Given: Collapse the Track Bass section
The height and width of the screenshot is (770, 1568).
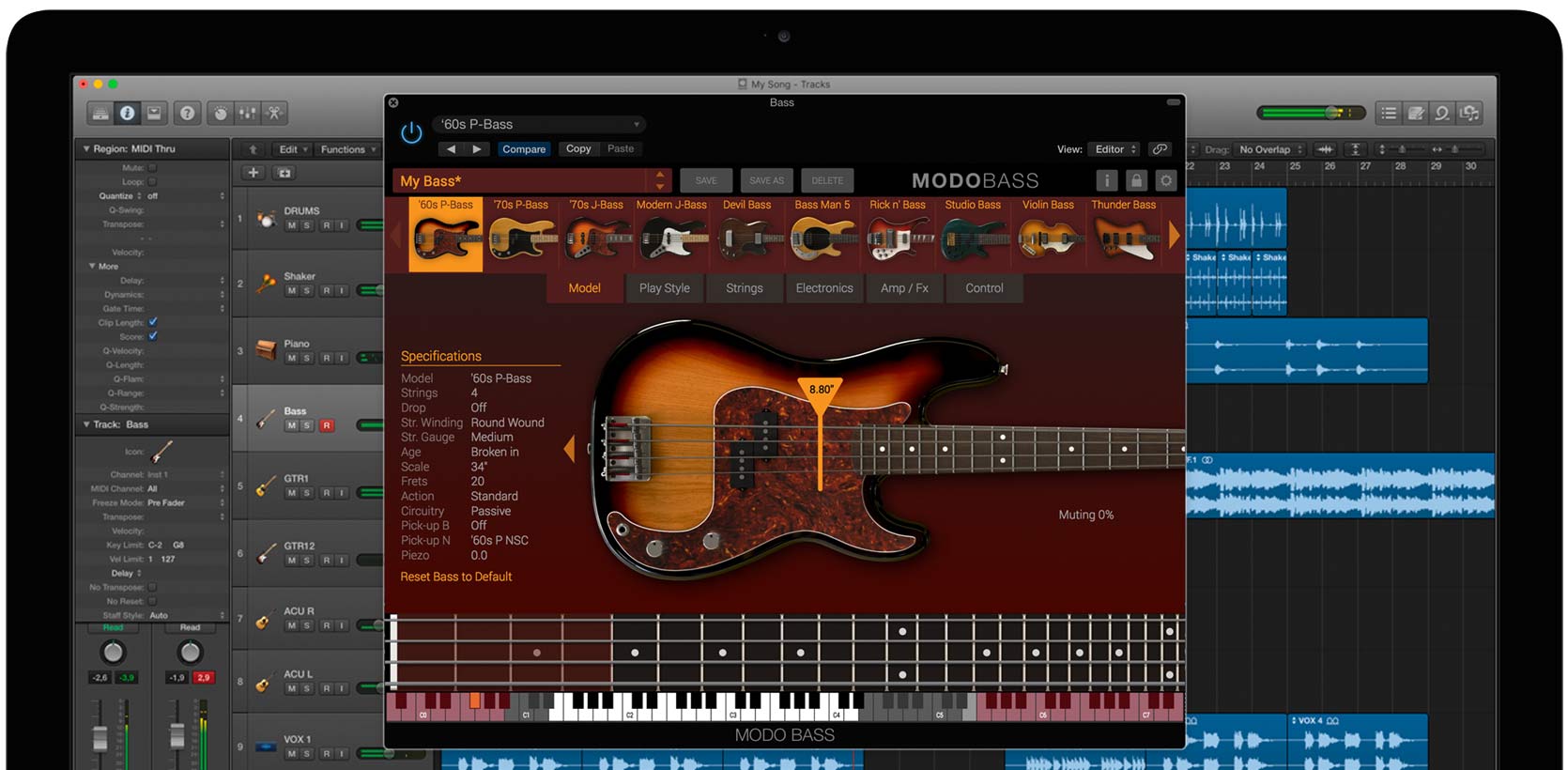Looking at the screenshot, I should click(86, 424).
